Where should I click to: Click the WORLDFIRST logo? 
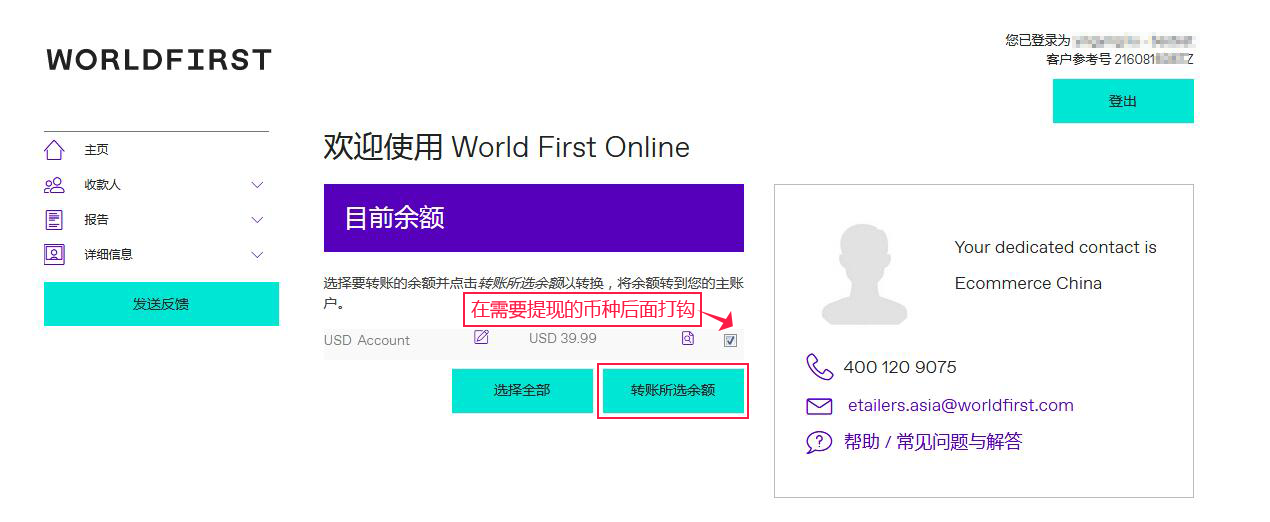point(159,60)
